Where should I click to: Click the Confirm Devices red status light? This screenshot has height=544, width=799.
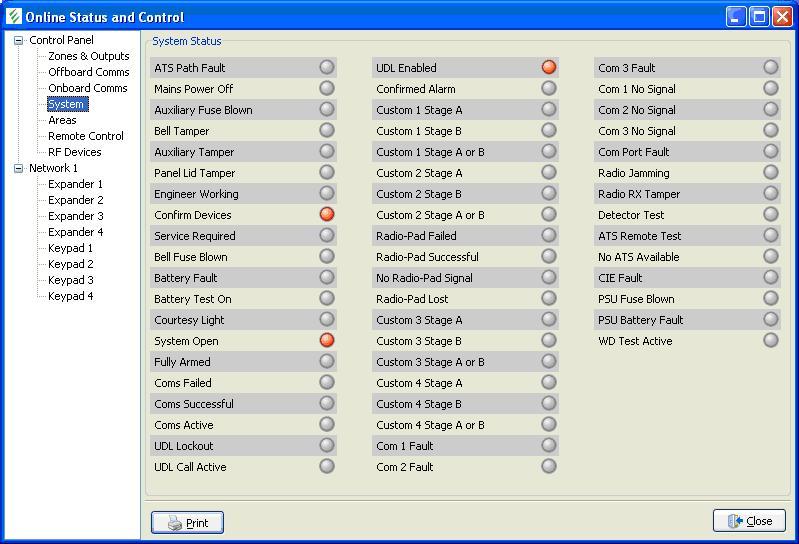[326, 214]
